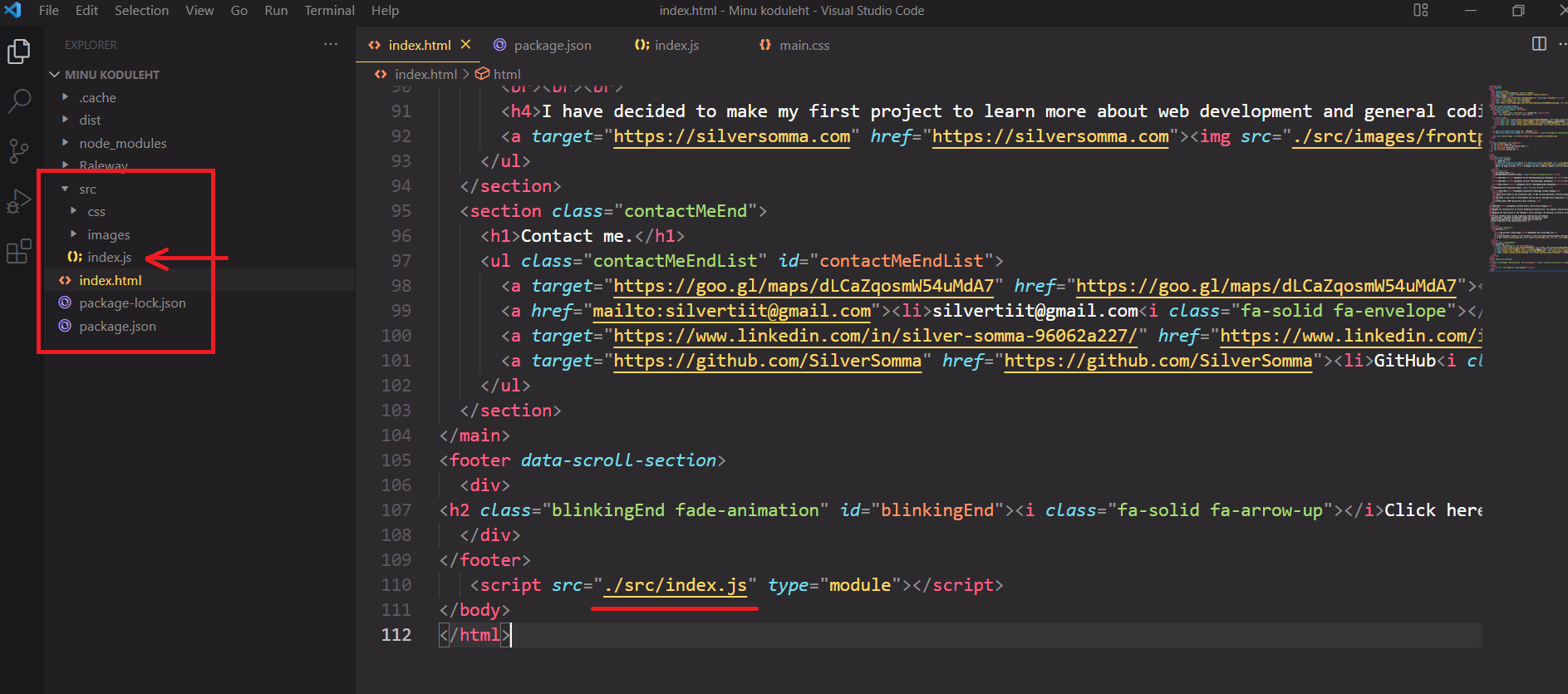This screenshot has width=1568, height=694.
Task: Expand the dist folder
Action: [90, 120]
